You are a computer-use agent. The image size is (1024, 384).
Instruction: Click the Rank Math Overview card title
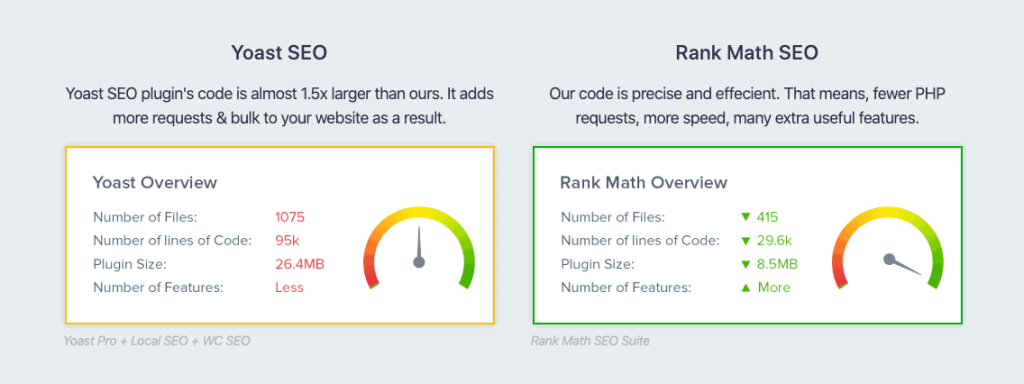[x=643, y=182]
